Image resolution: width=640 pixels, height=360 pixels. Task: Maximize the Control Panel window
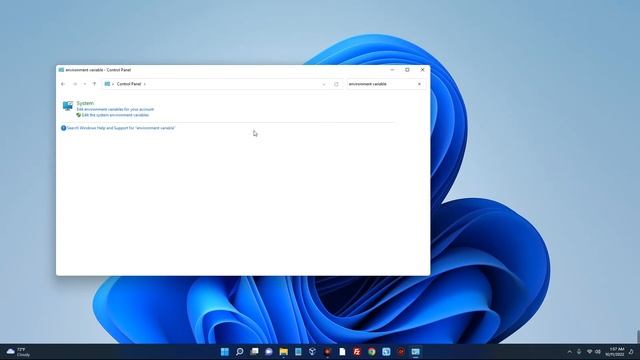click(x=407, y=70)
